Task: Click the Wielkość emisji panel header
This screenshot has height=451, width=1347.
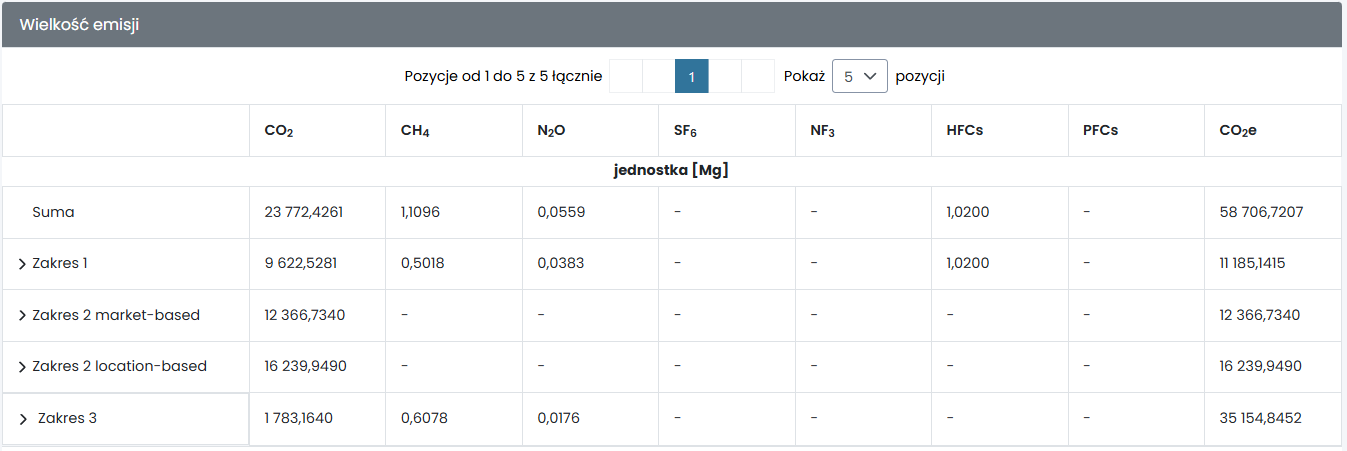Action: coord(79,25)
